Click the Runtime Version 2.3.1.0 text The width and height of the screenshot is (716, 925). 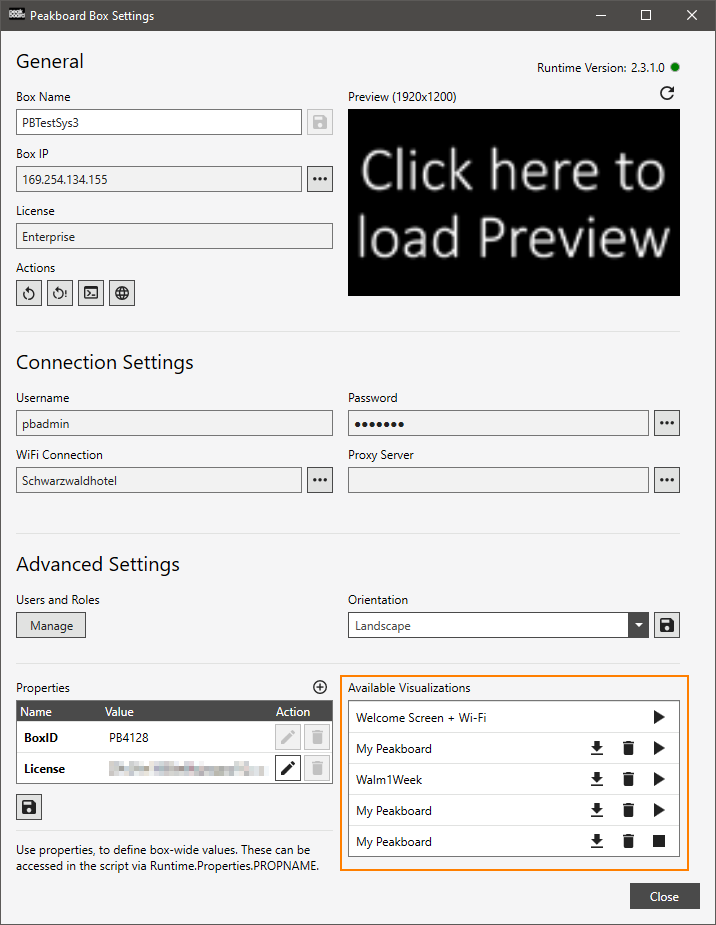click(600, 68)
